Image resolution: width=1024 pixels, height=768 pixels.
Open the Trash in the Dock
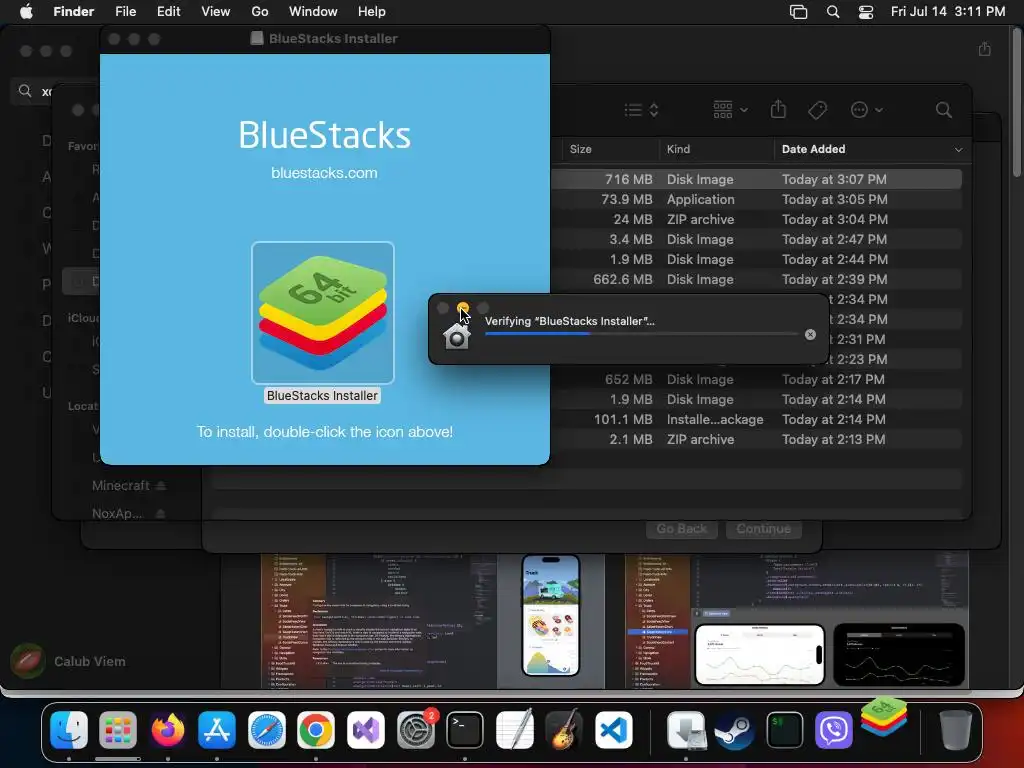point(955,729)
